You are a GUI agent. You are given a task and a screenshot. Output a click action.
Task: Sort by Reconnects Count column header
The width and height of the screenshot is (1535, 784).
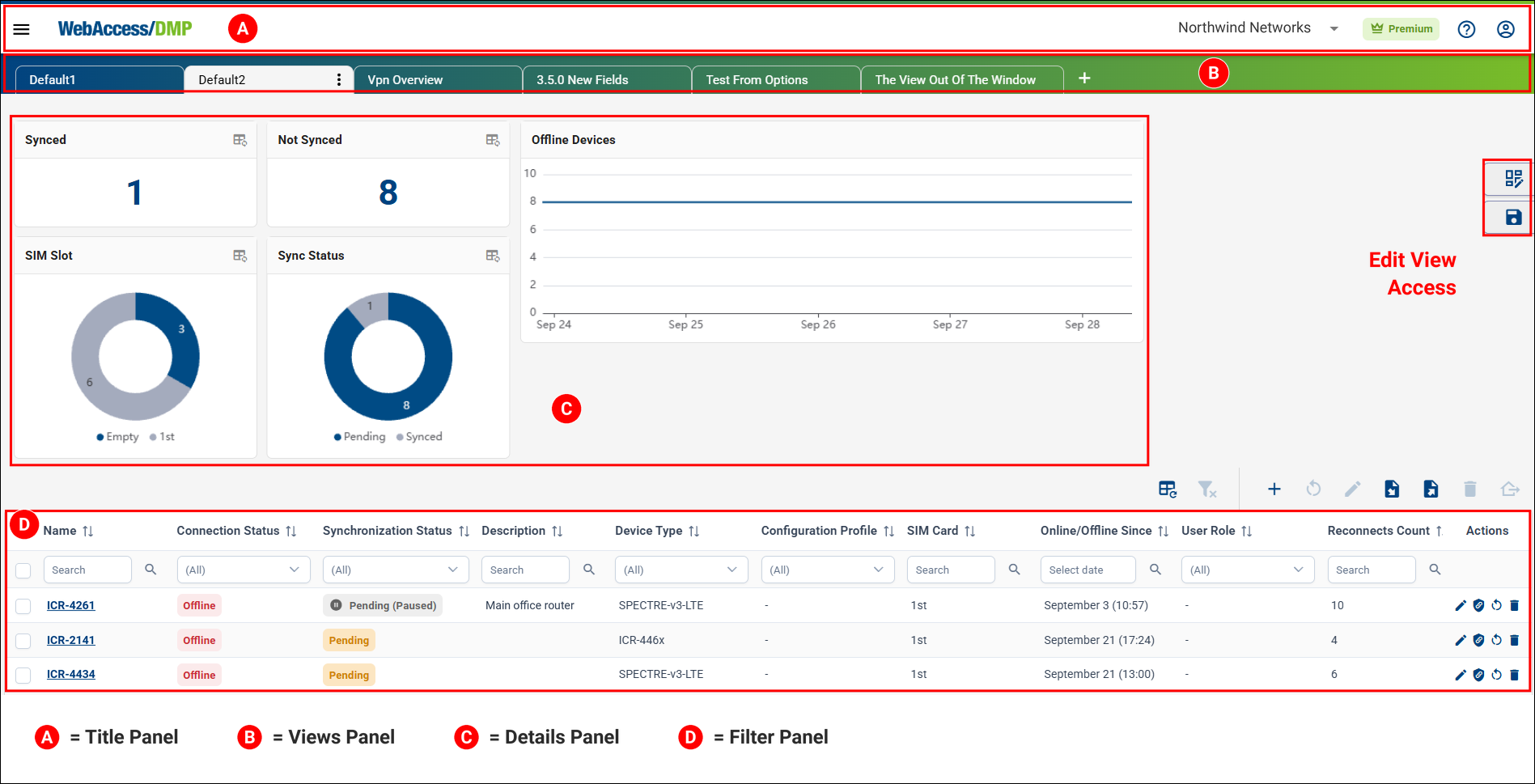(x=1384, y=531)
